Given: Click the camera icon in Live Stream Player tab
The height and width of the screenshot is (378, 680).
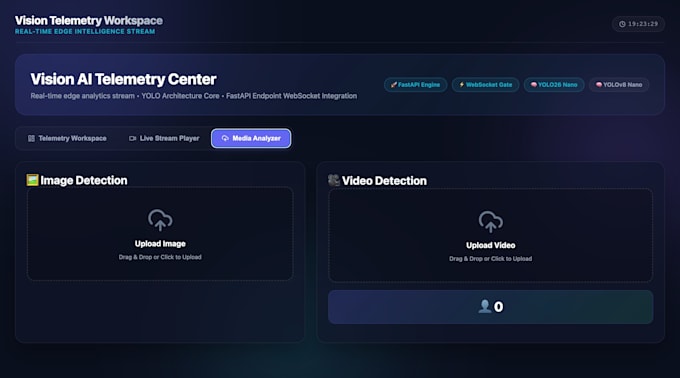Looking at the screenshot, I should [133, 138].
